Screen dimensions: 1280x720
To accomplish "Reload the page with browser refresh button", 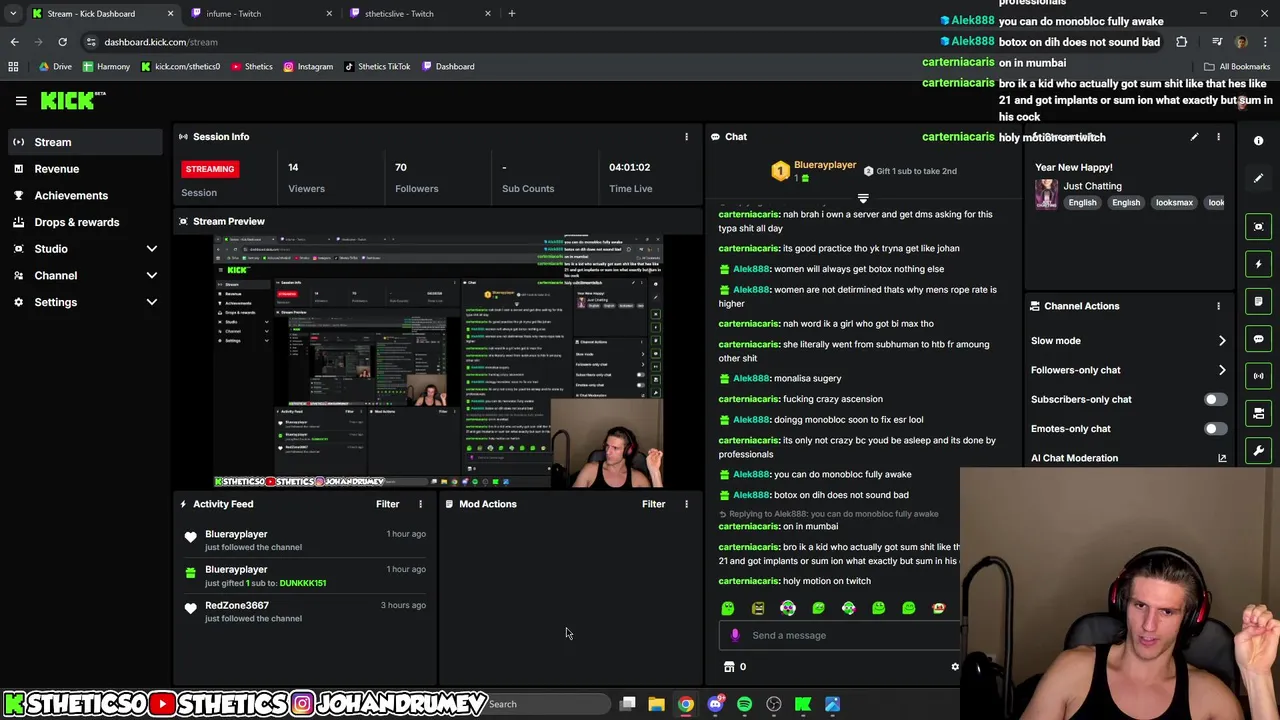I will click(x=62, y=42).
